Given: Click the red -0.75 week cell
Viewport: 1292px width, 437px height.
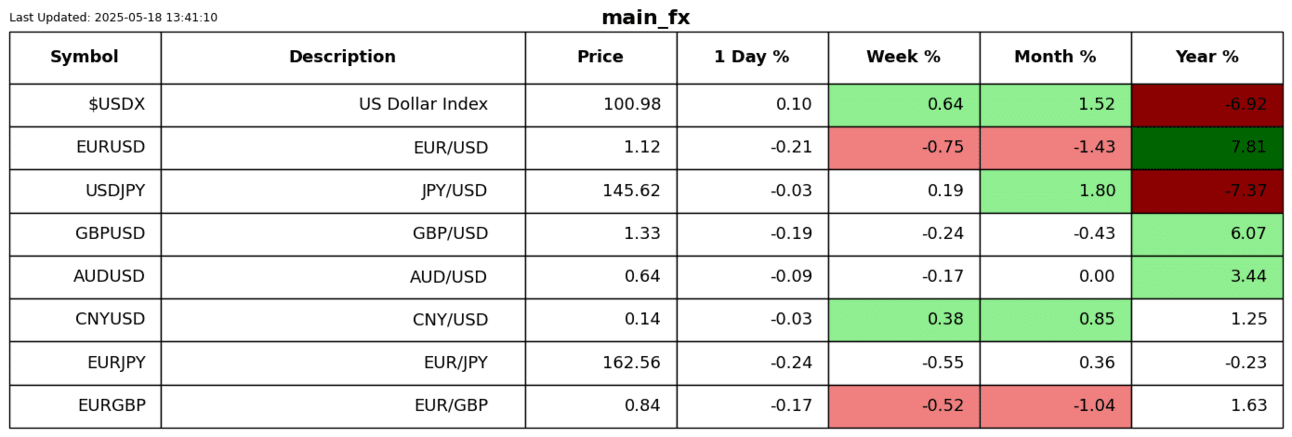Looking at the screenshot, I should click(x=903, y=147).
